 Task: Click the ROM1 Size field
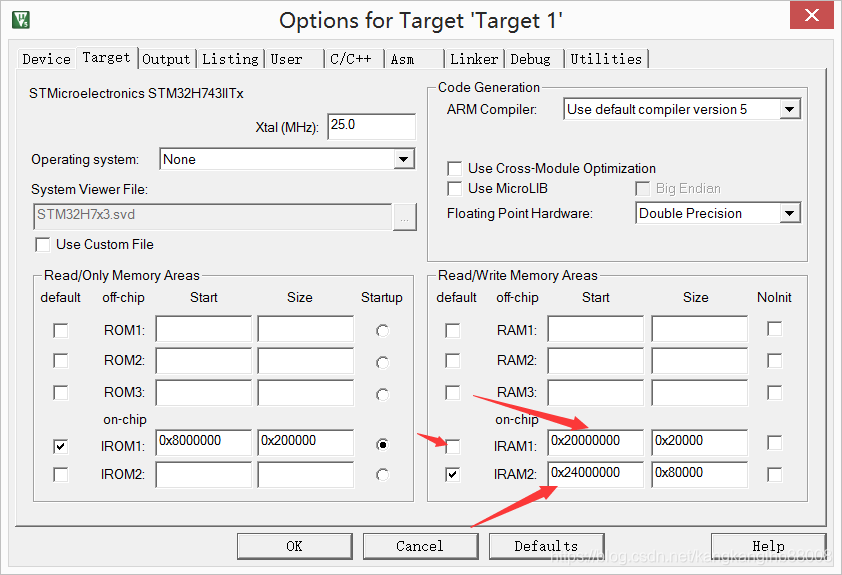click(306, 329)
